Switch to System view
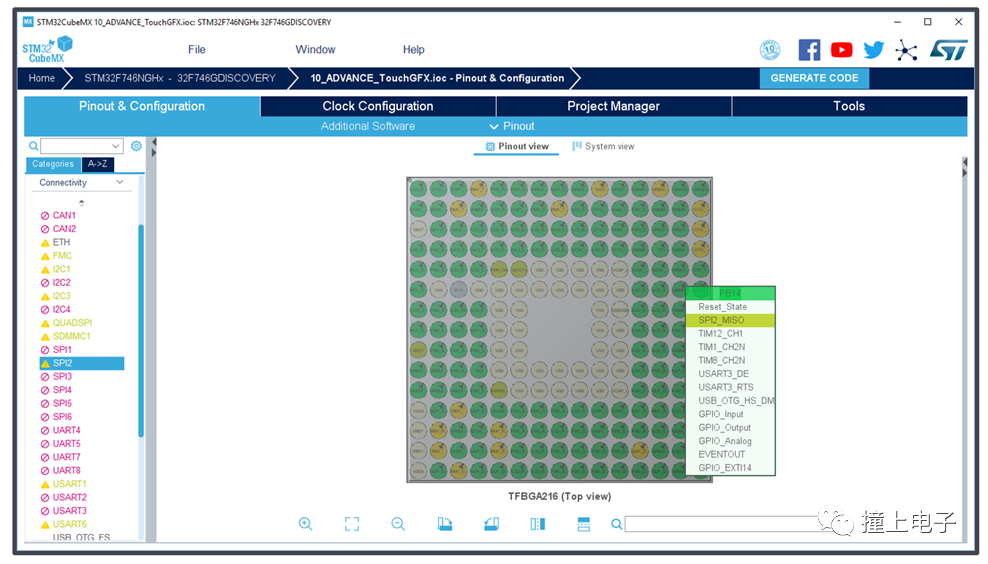The image size is (988, 564). (x=603, y=146)
